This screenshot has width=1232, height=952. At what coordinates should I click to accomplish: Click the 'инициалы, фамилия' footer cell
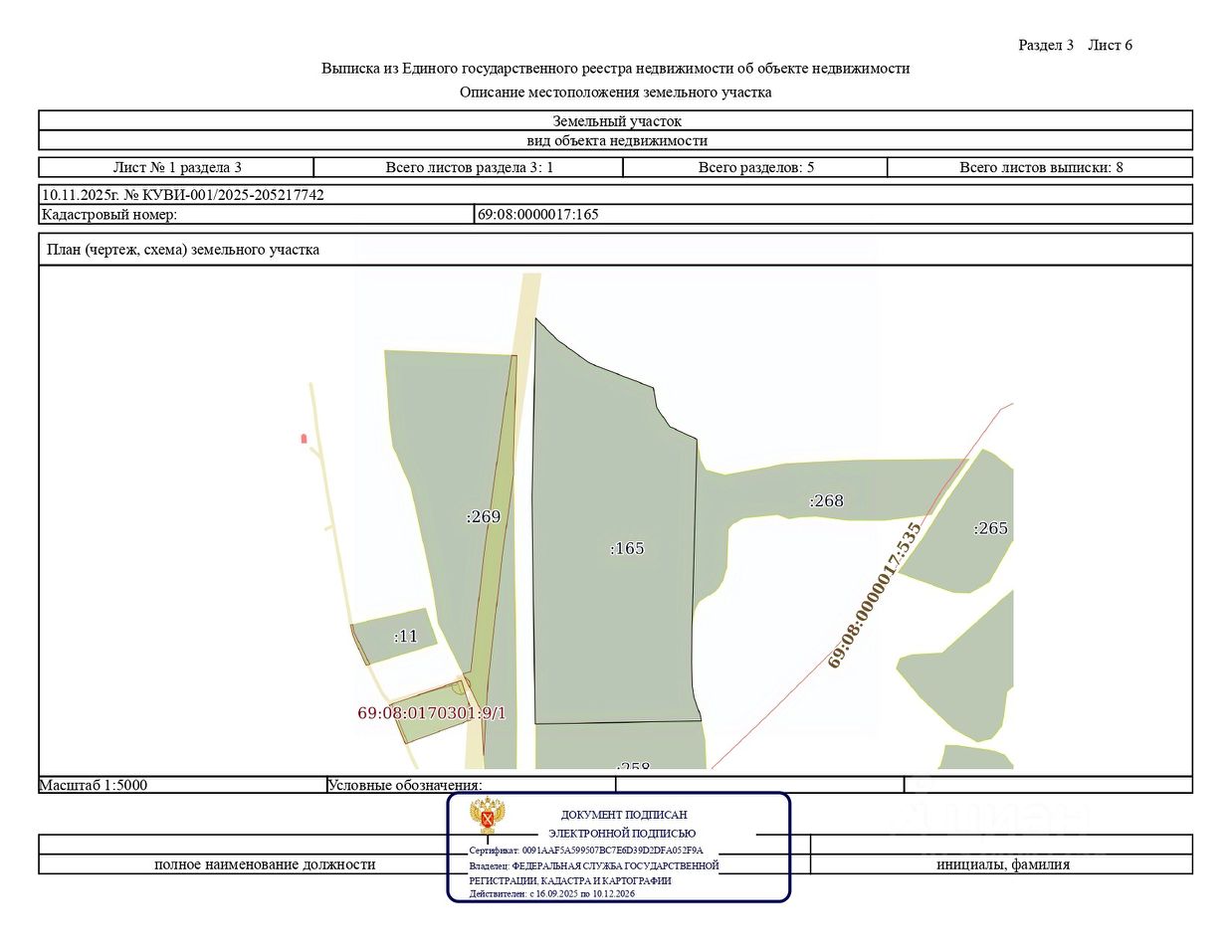click(1002, 864)
